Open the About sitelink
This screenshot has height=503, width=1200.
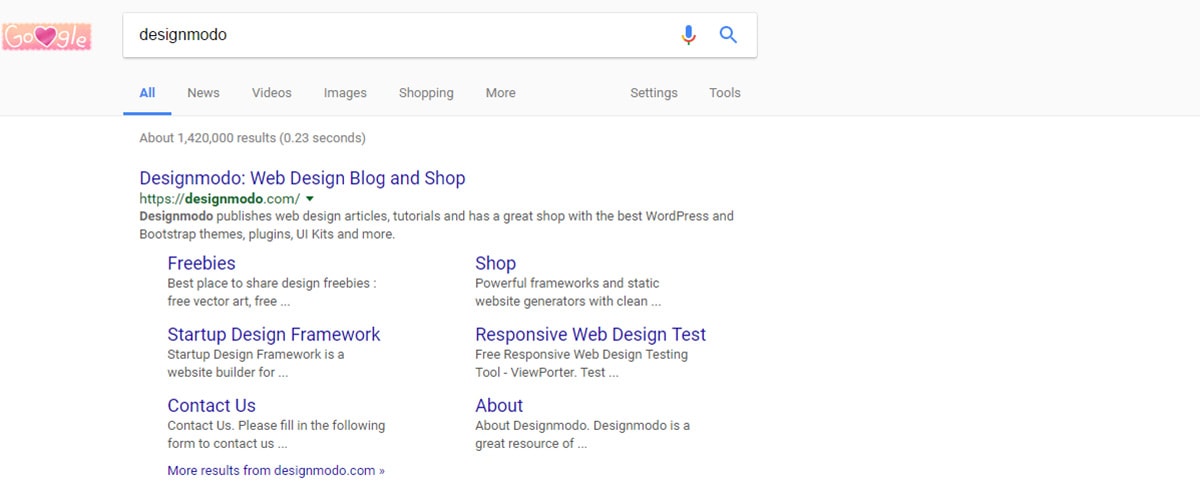click(x=499, y=405)
